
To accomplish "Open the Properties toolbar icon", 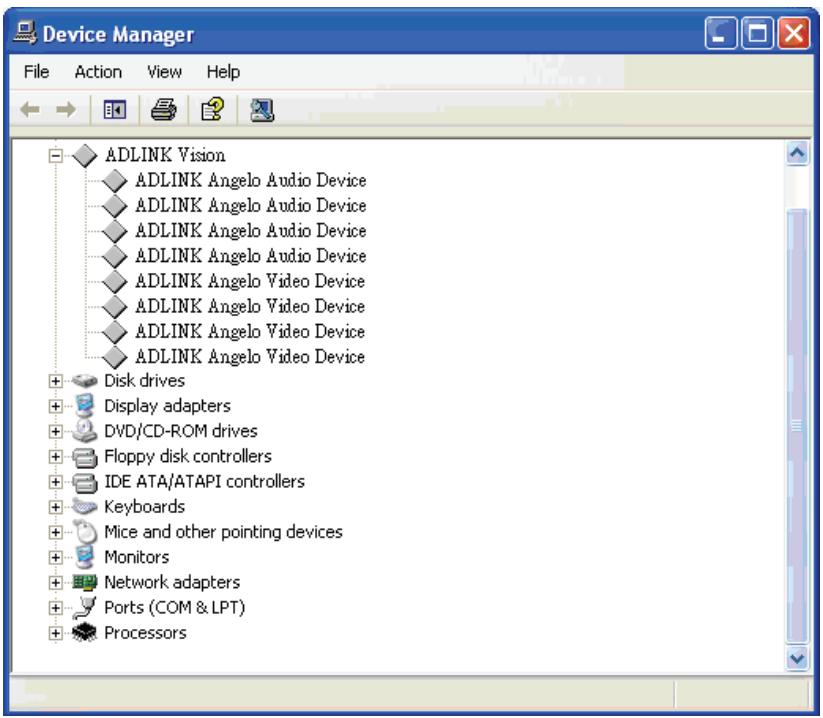I will pos(213,110).
